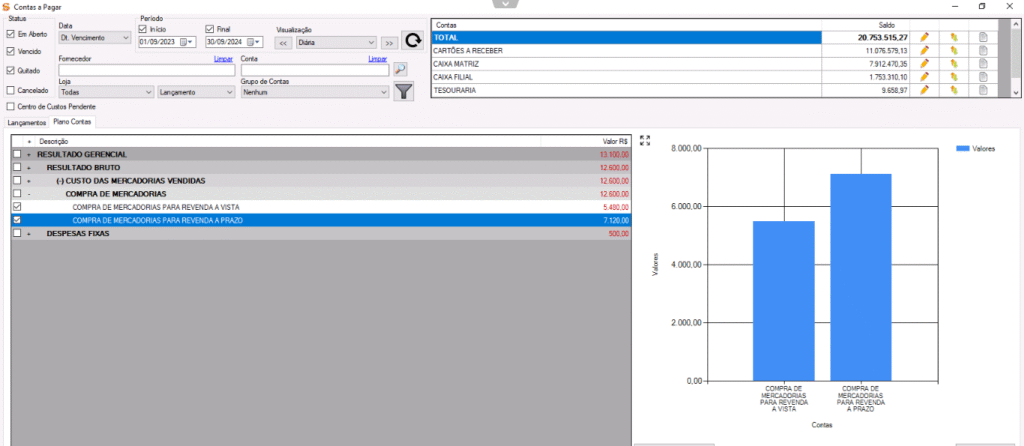The width and height of the screenshot is (1024, 446).
Task: Click the magnifier search icon beside Conta
Action: [x=400, y=69]
